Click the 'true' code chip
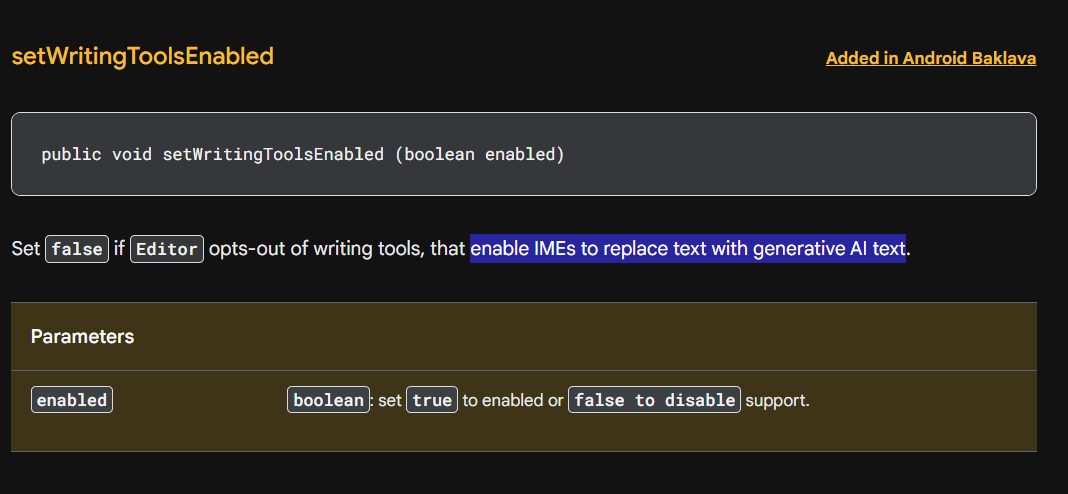The height and width of the screenshot is (494, 1068). 432,400
